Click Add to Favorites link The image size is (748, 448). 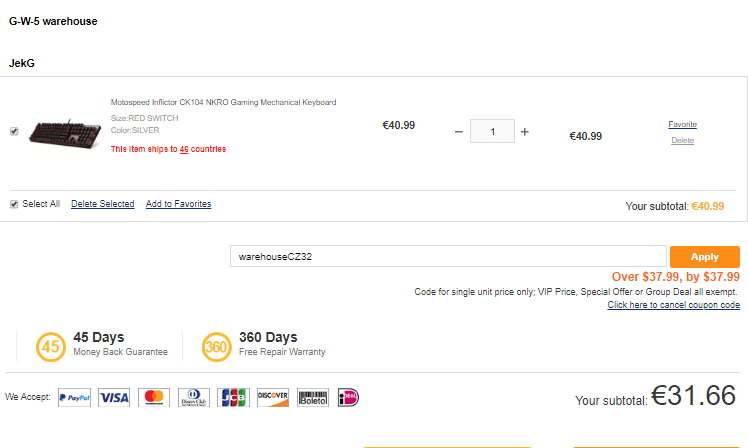point(178,204)
